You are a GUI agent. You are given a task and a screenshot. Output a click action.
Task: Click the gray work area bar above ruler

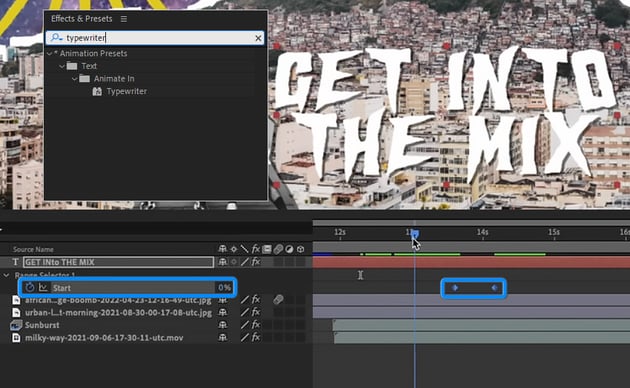(x=471, y=223)
